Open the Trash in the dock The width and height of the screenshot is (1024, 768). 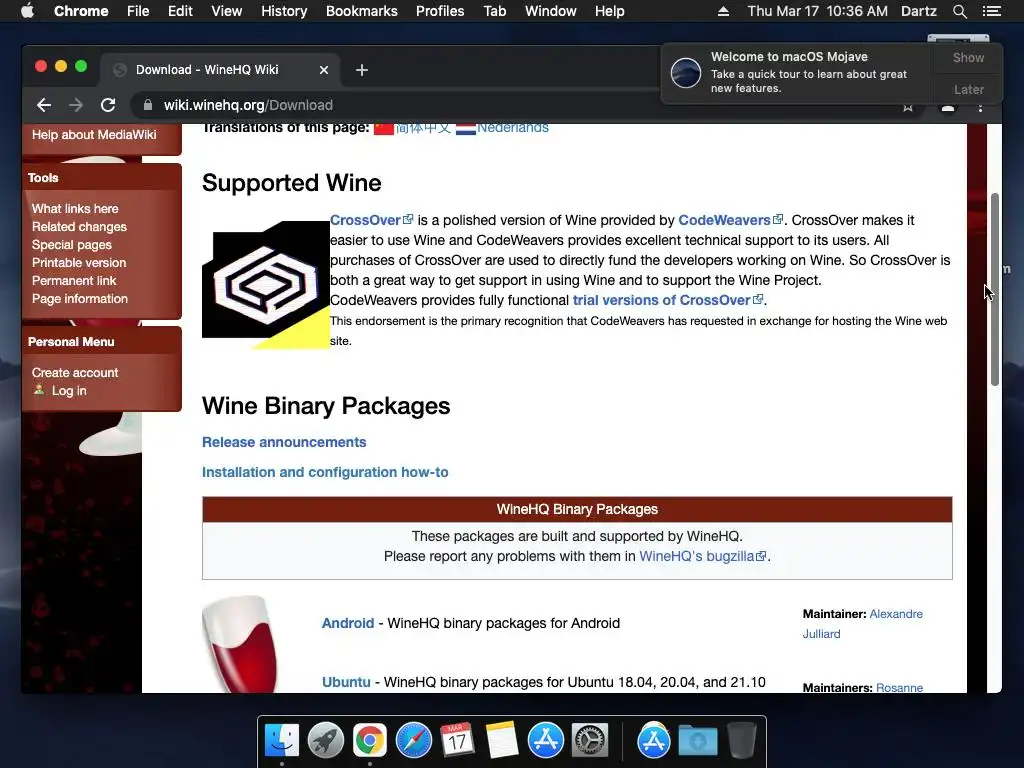[742, 741]
